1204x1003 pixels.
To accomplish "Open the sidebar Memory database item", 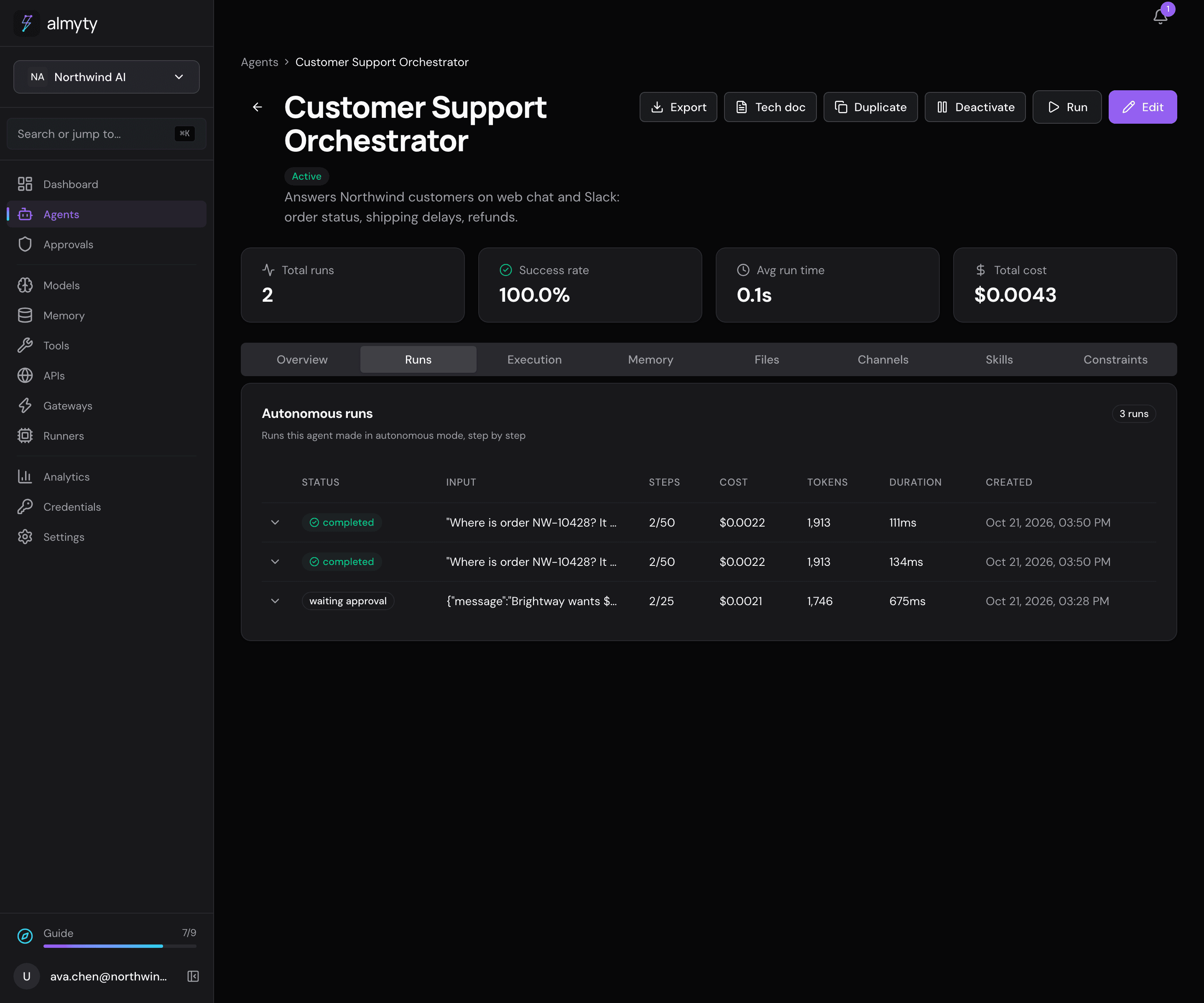I will [106, 315].
